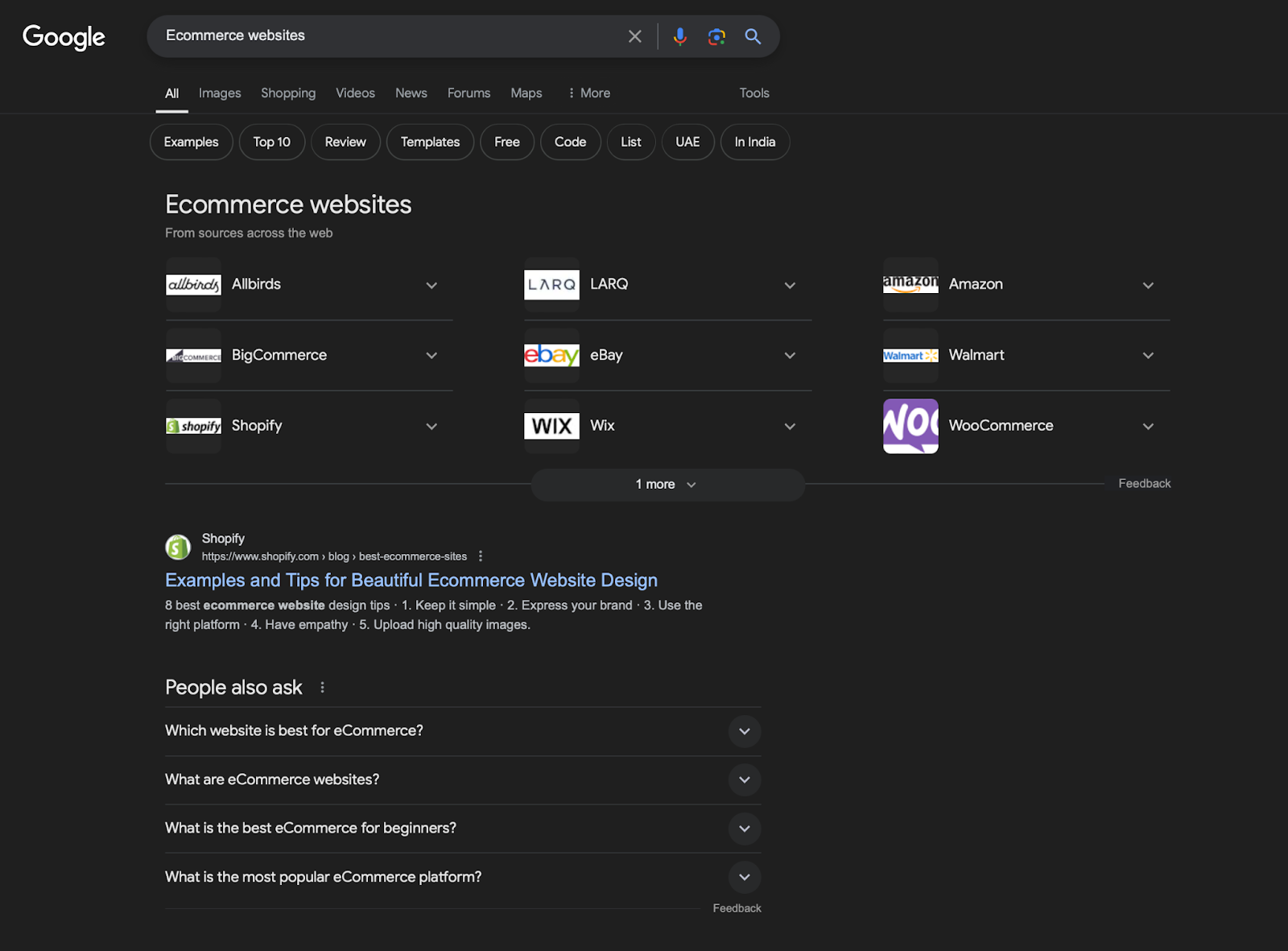Expand 'Which website is best for eCommerce?'
This screenshot has width=1288, height=951.
tap(463, 731)
